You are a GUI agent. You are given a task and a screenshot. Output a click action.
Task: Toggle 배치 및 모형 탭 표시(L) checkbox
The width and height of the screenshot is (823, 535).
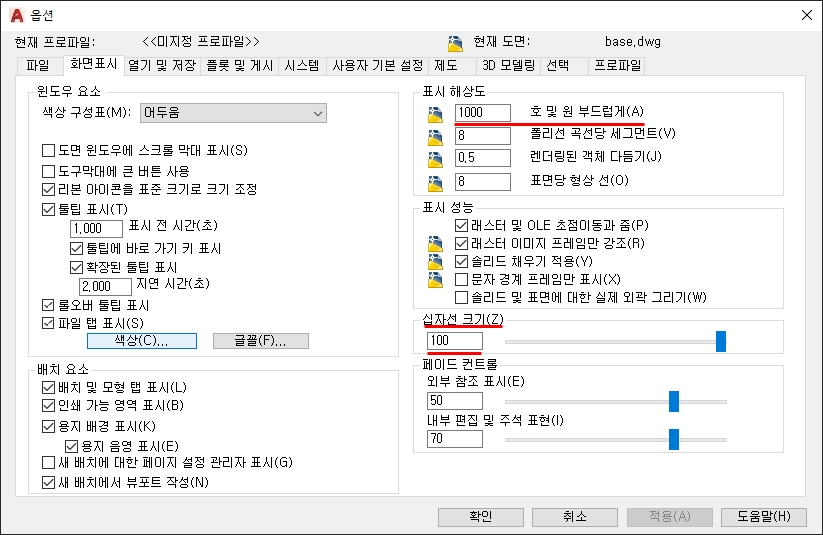48,387
